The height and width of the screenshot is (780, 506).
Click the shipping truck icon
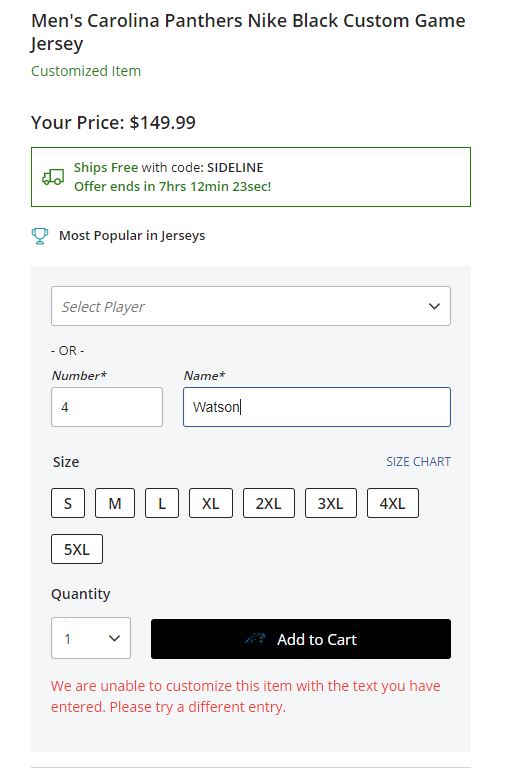pos(53,177)
